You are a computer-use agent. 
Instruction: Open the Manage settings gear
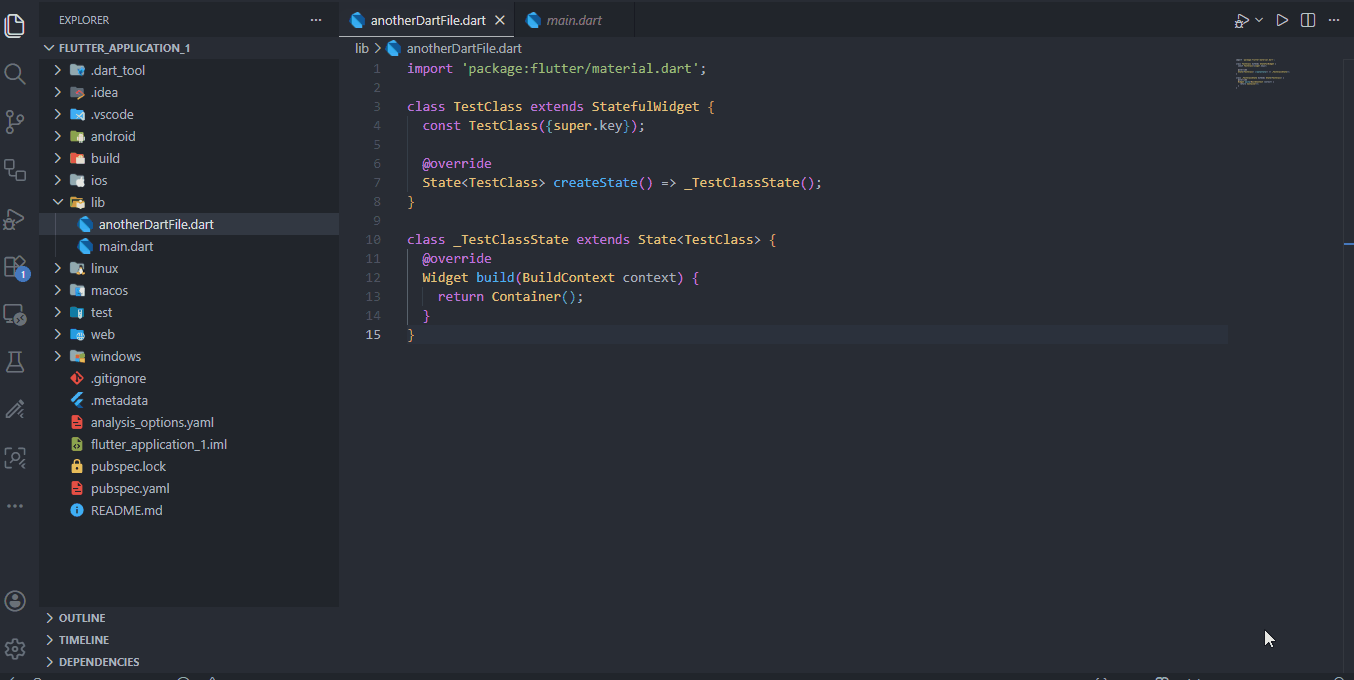pyautogui.click(x=15, y=649)
